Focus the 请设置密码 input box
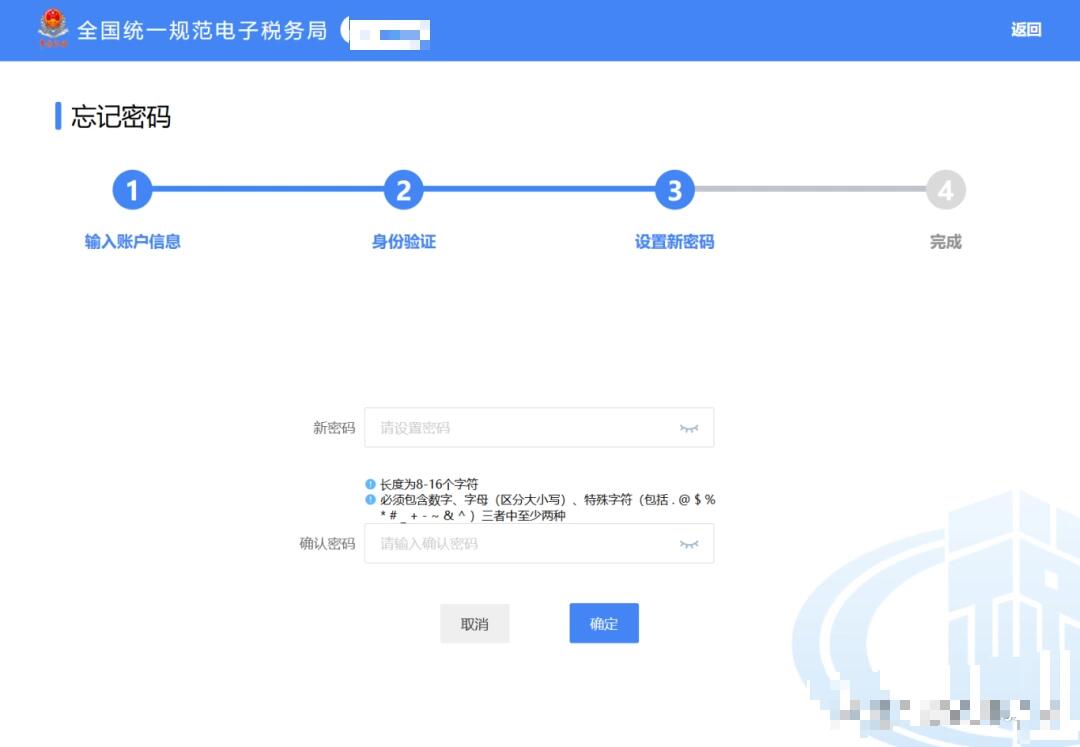The image size is (1080, 747). 520,428
